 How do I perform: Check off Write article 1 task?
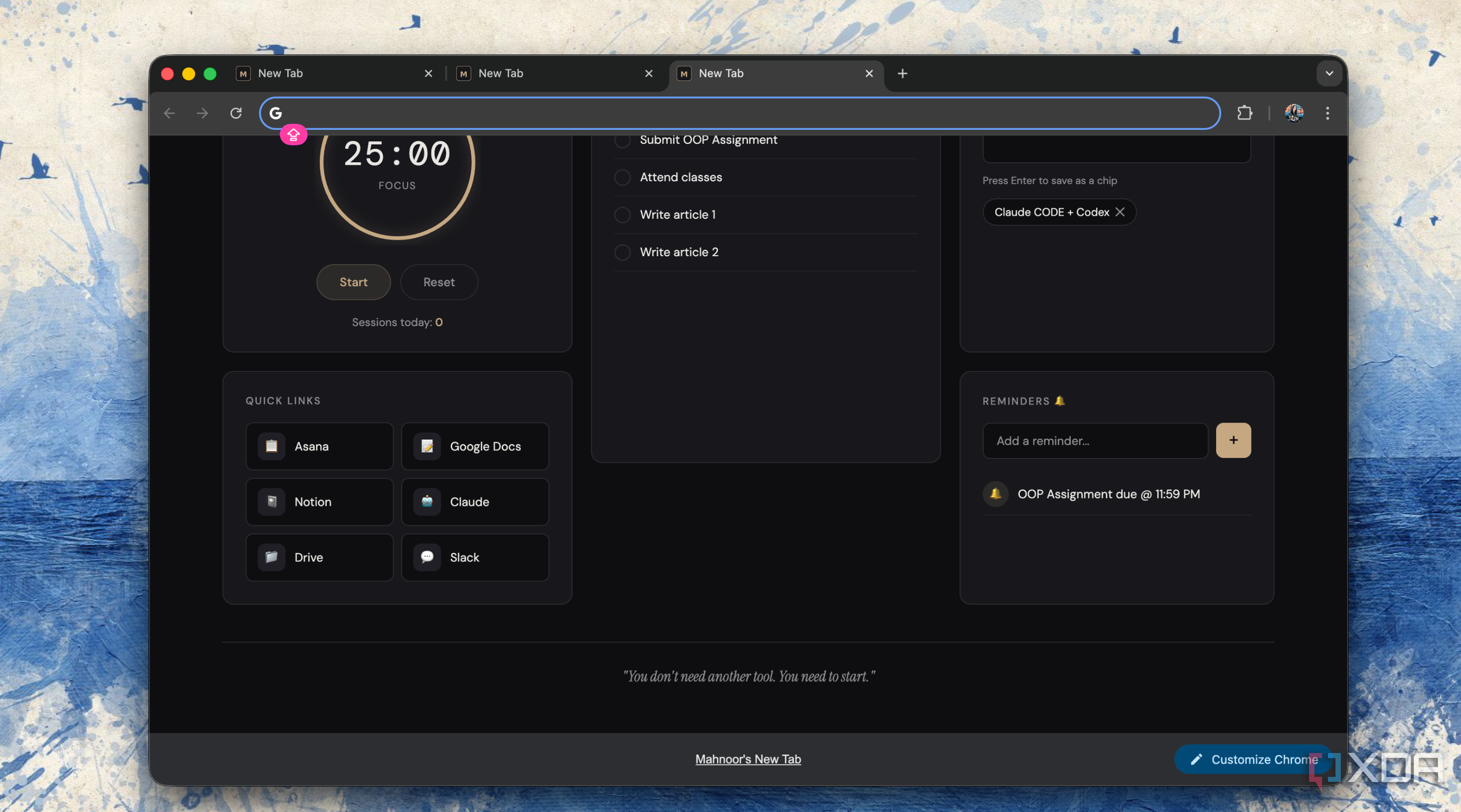click(x=622, y=215)
